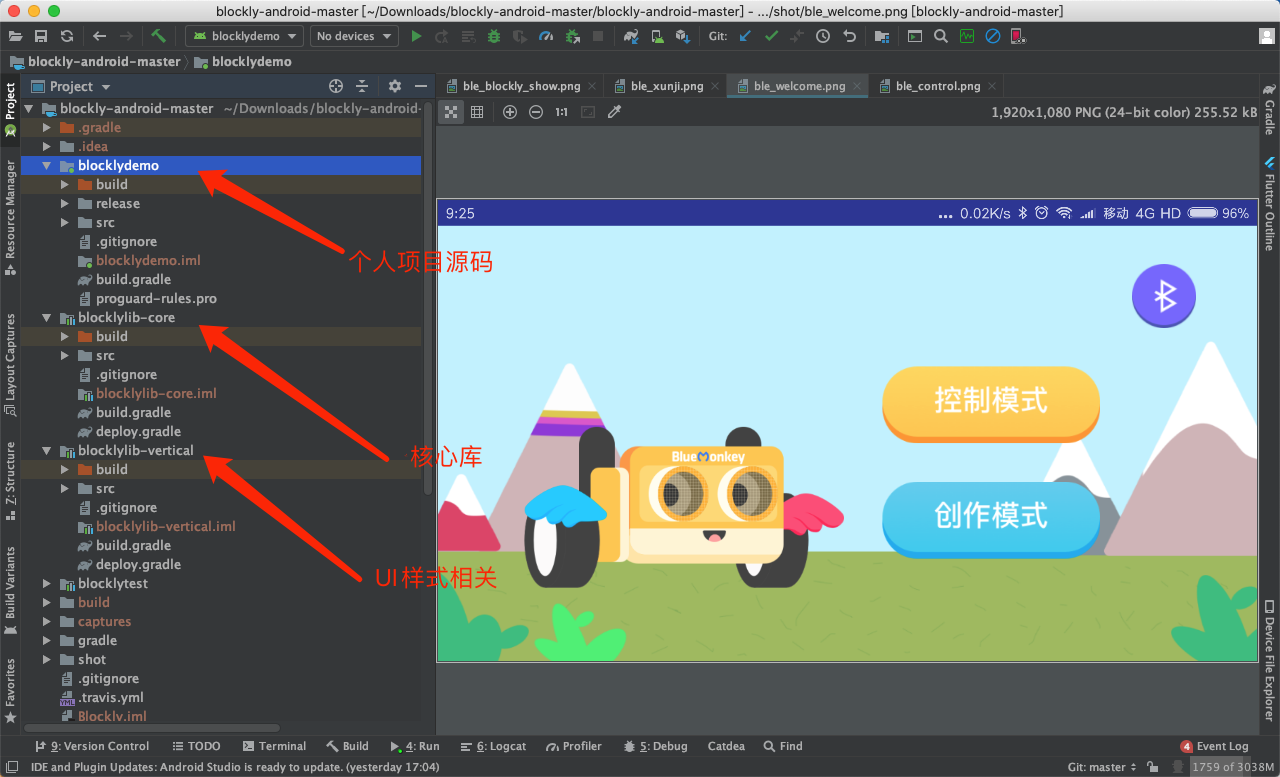Image resolution: width=1280 pixels, height=777 pixels.
Task: Pick a color with the eyedropper tool
Action: tap(614, 112)
